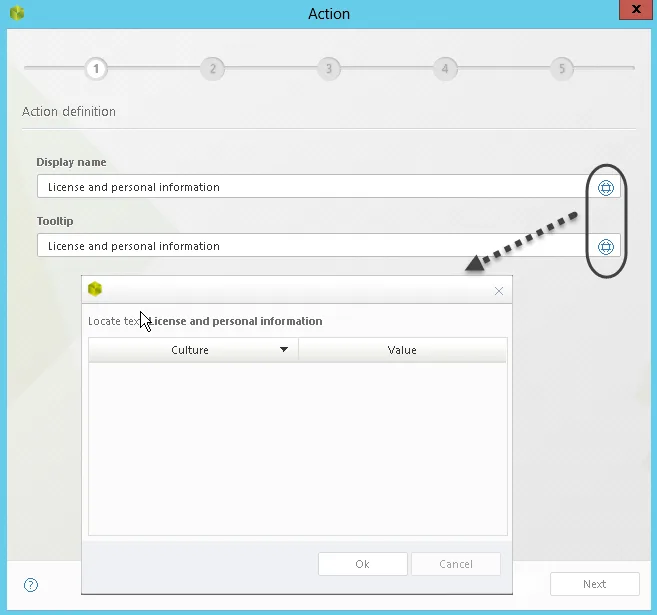Open the Culture column filter dropdown arrow
This screenshot has width=657, height=615.
(284, 349)
